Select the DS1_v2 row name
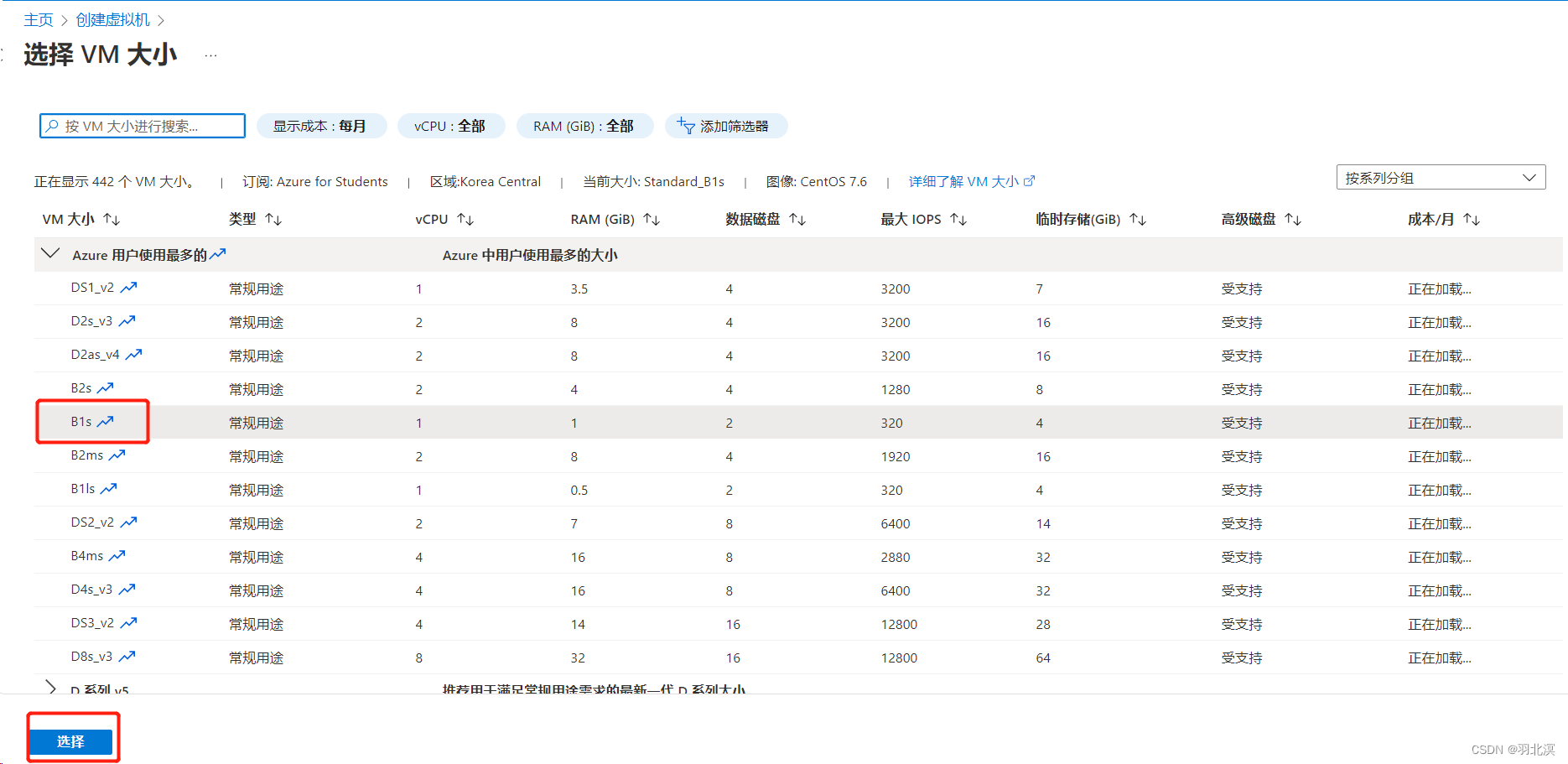 (x=92, y=288)
